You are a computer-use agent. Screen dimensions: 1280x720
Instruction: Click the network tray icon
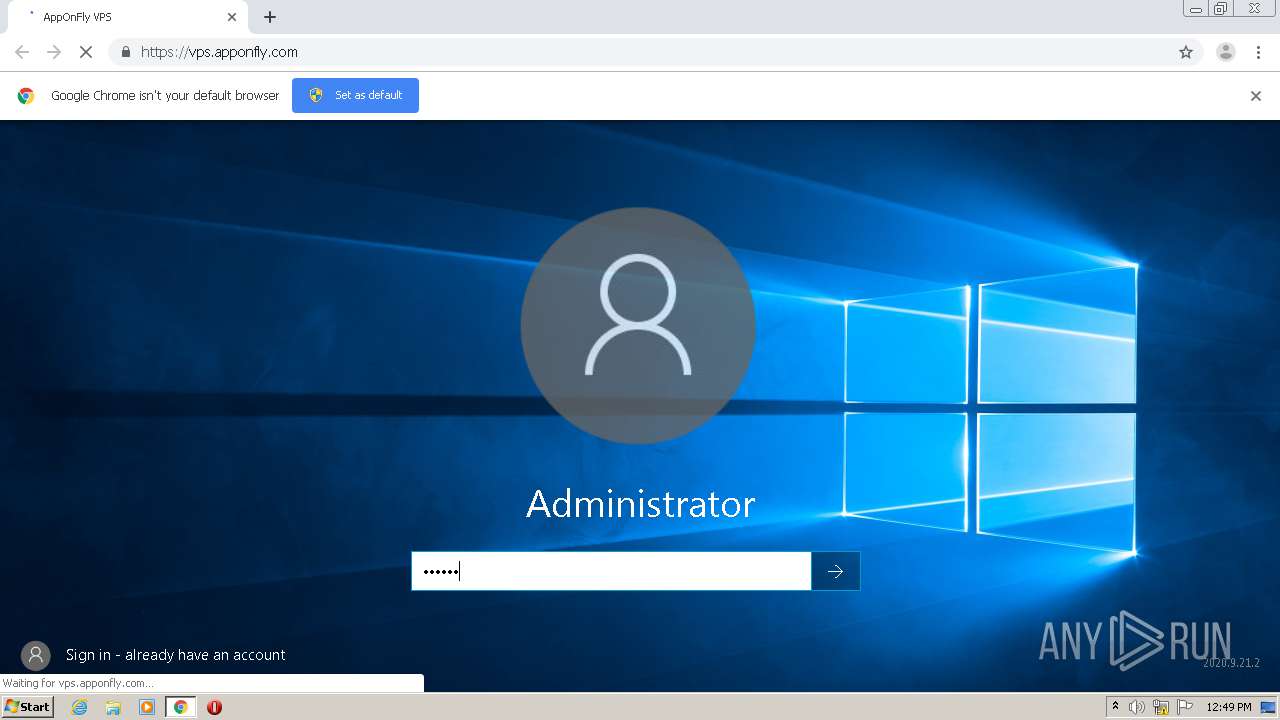click(x=1161, y=707)
